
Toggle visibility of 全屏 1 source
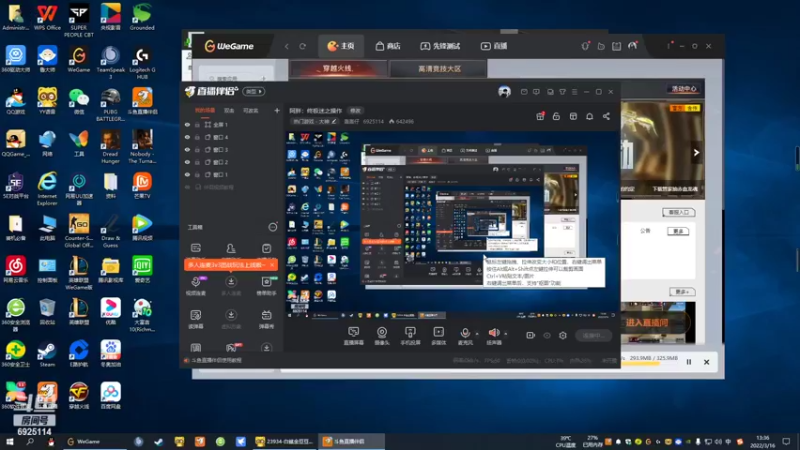(187, 124)
